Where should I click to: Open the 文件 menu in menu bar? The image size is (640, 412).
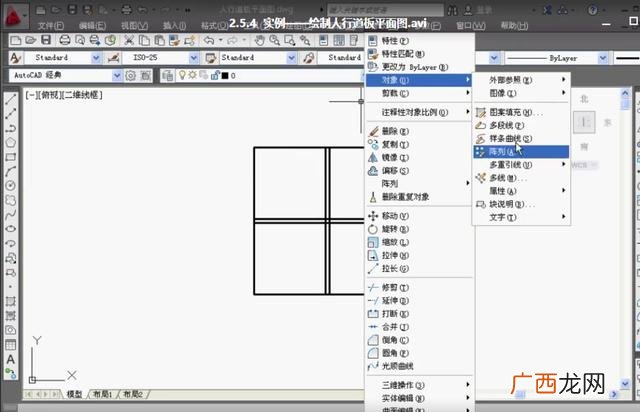click(51, 26)
